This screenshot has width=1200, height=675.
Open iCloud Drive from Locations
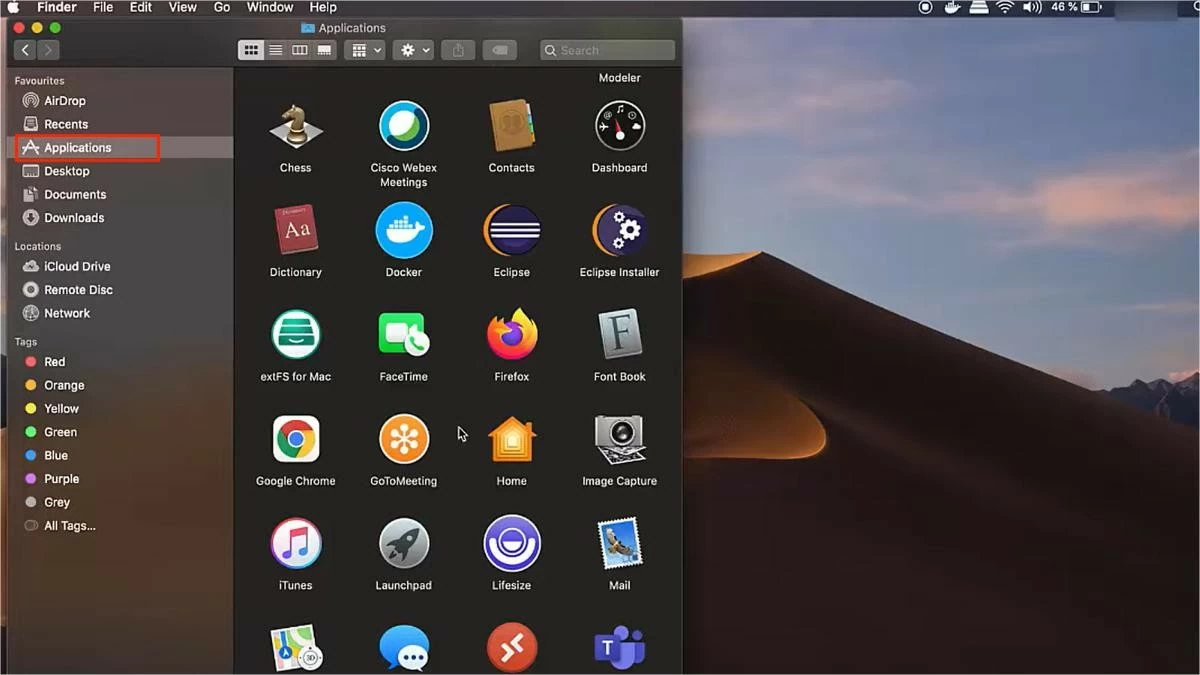click(75, 266)
